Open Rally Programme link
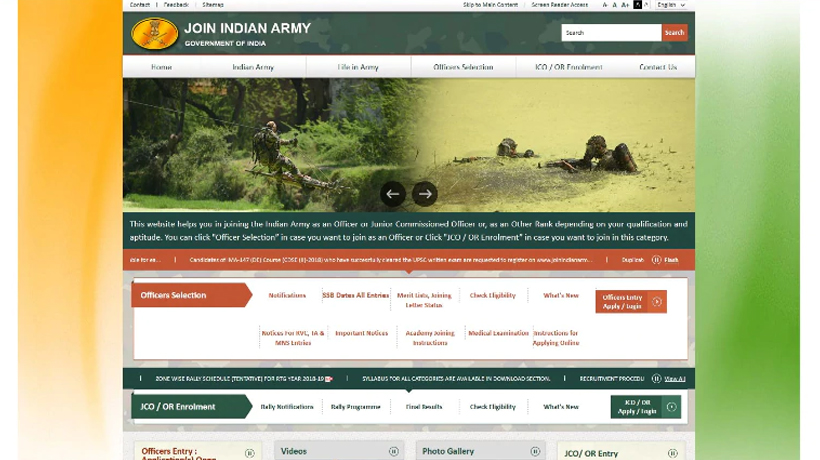The width and height of the screenshot is (820, 460). (x=356, y=407)
